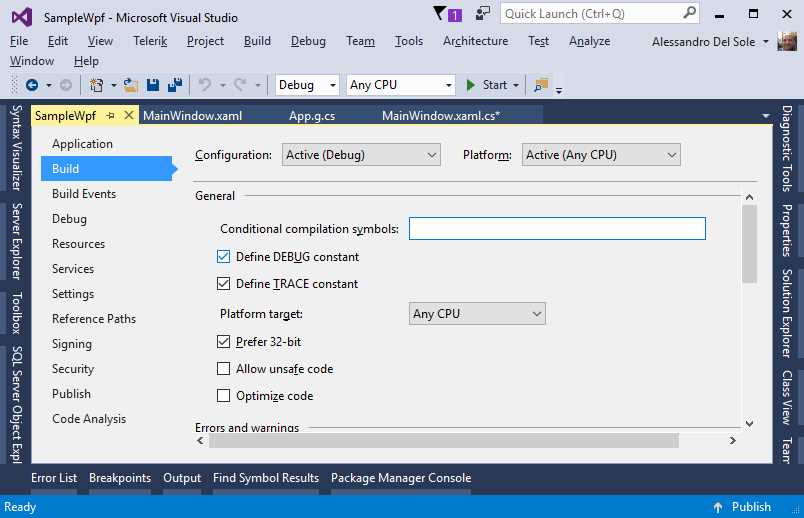This screenshot has height=518, width=804.
Task: Open the Platform Active (Any CPU) dropdown
Action: tap(601, 155)
